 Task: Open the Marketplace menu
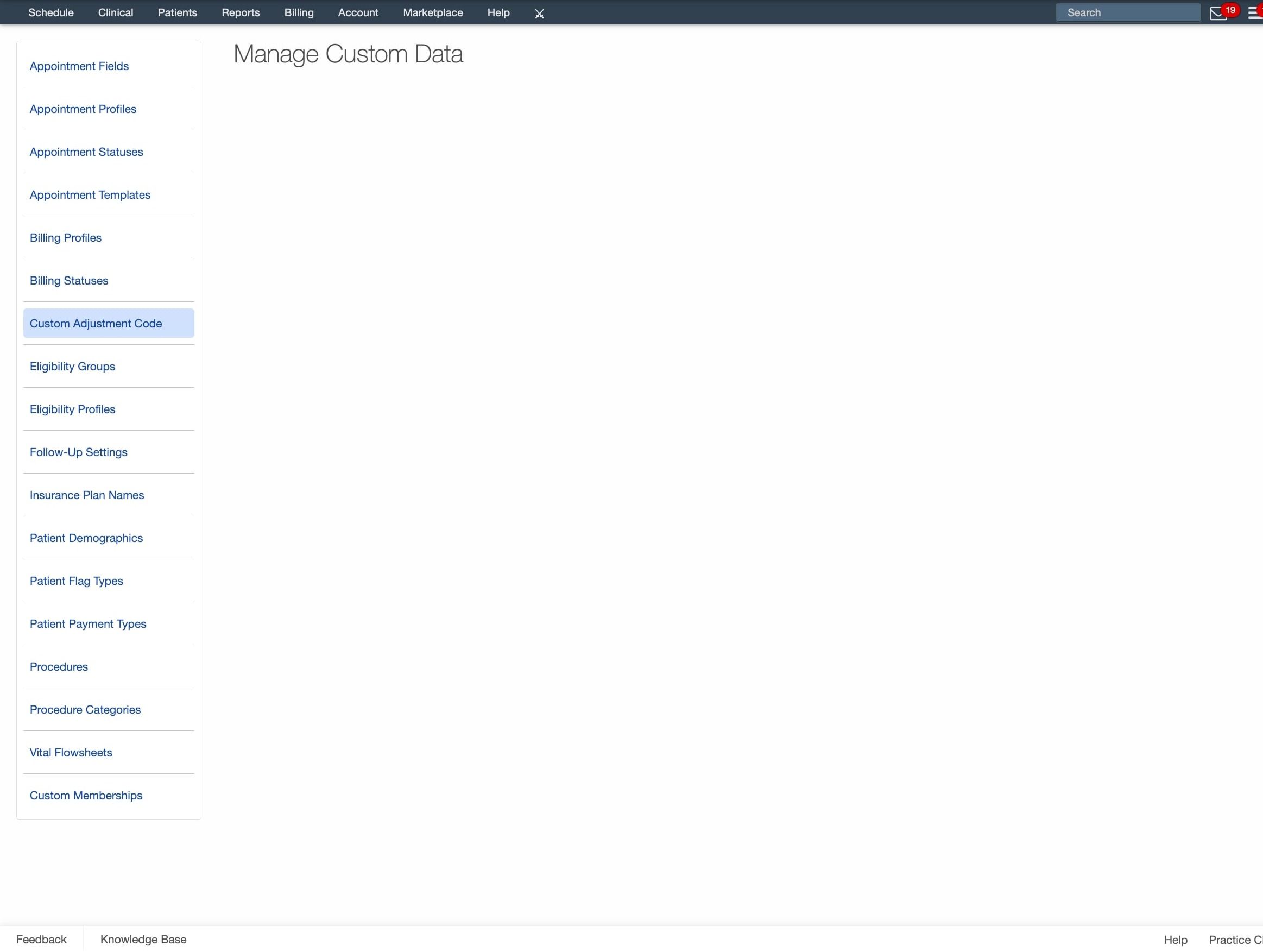433,12
